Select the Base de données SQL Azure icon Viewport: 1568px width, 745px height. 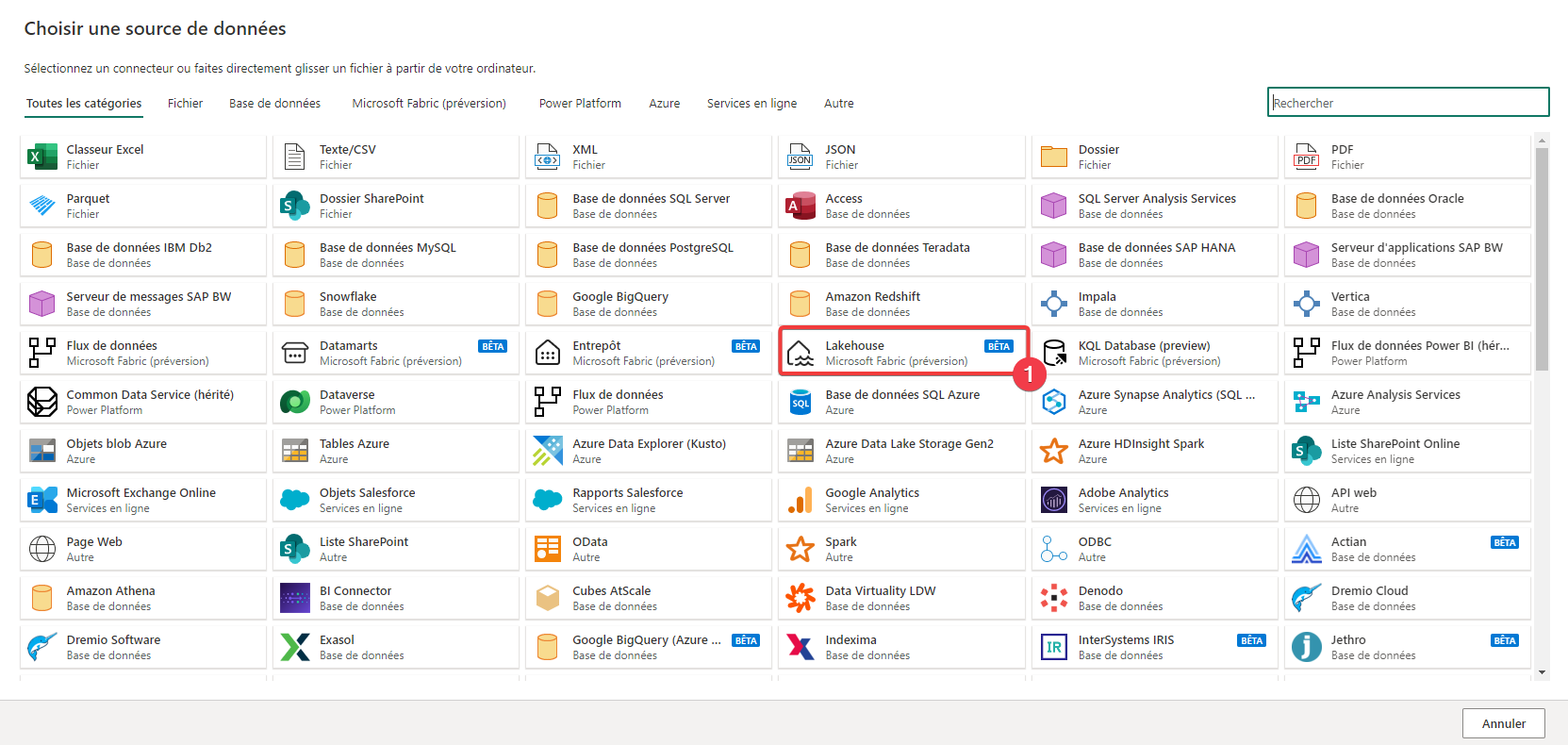tap(801, 402)
